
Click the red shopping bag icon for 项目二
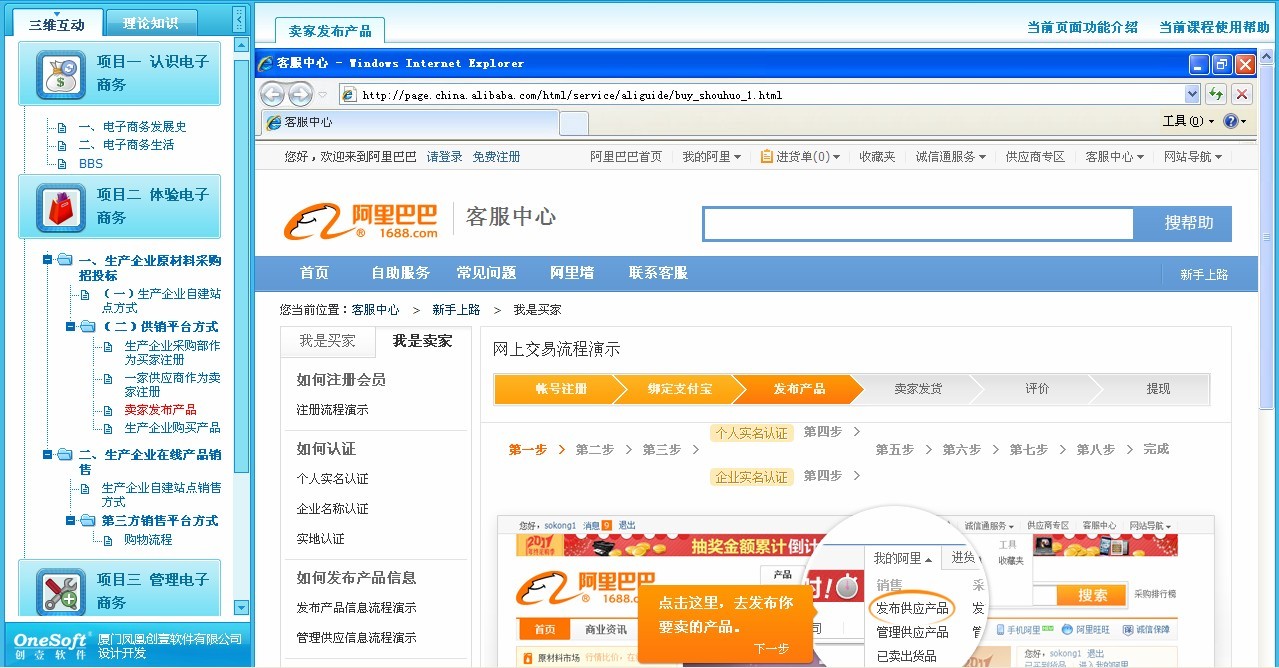[x=60, y=207]
